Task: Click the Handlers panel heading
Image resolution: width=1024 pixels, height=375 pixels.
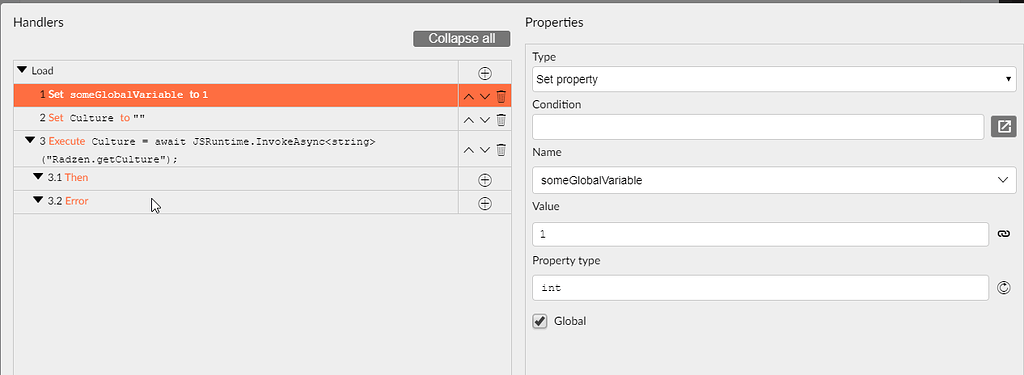Action: tap(38, 22)
